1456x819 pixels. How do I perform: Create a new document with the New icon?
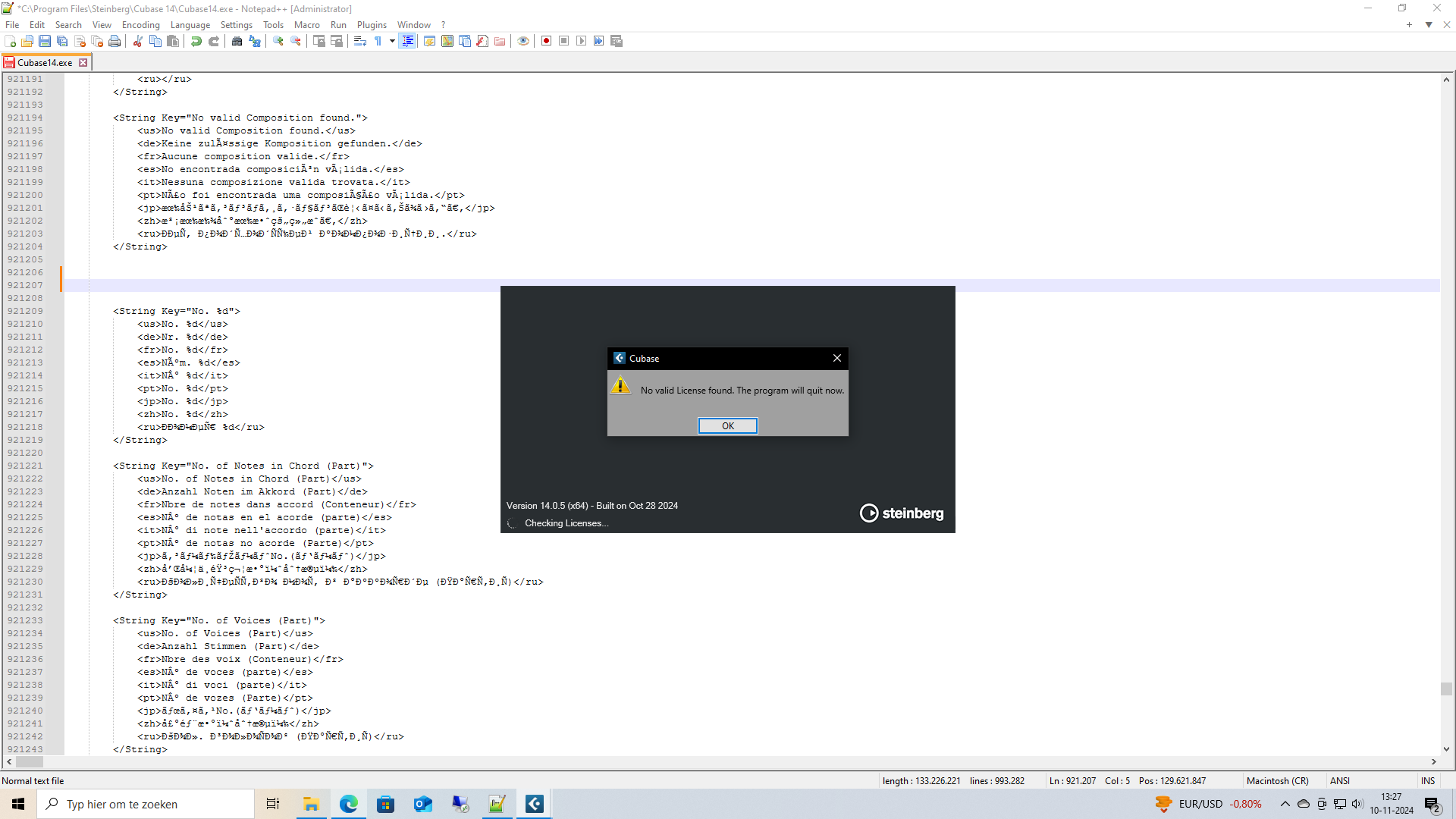[11, 41]
